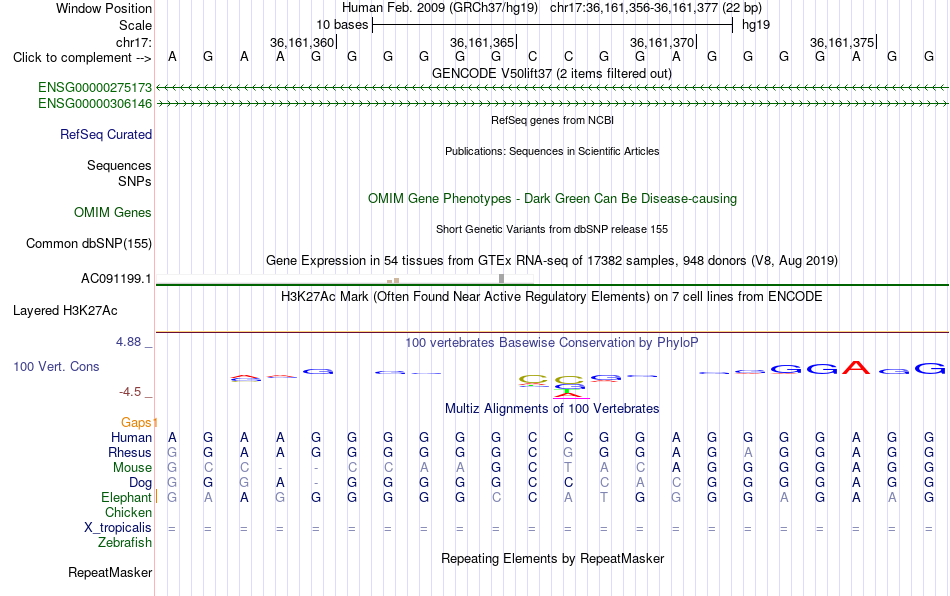950x596 pixels.
Task: Click the 4.88 PhyloP upper scale value
Action: (x=128, y=342)
